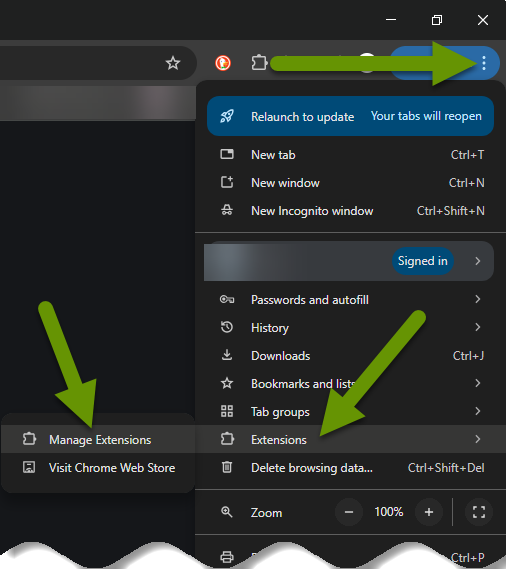The height and width of the screenshot is (569, 506).
Task: Click the Signed in badge
Action: [423, 261]
